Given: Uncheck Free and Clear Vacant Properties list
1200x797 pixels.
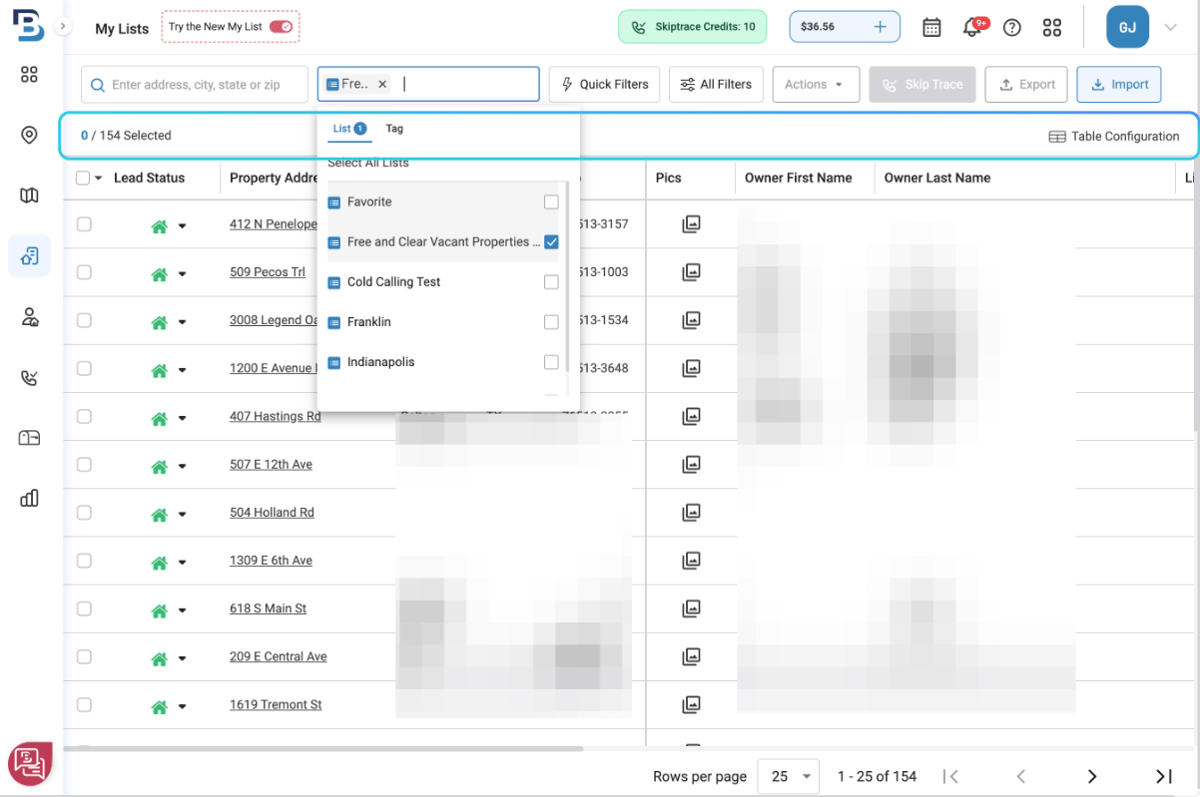Looking at the screenshot, I should [551, 241].
